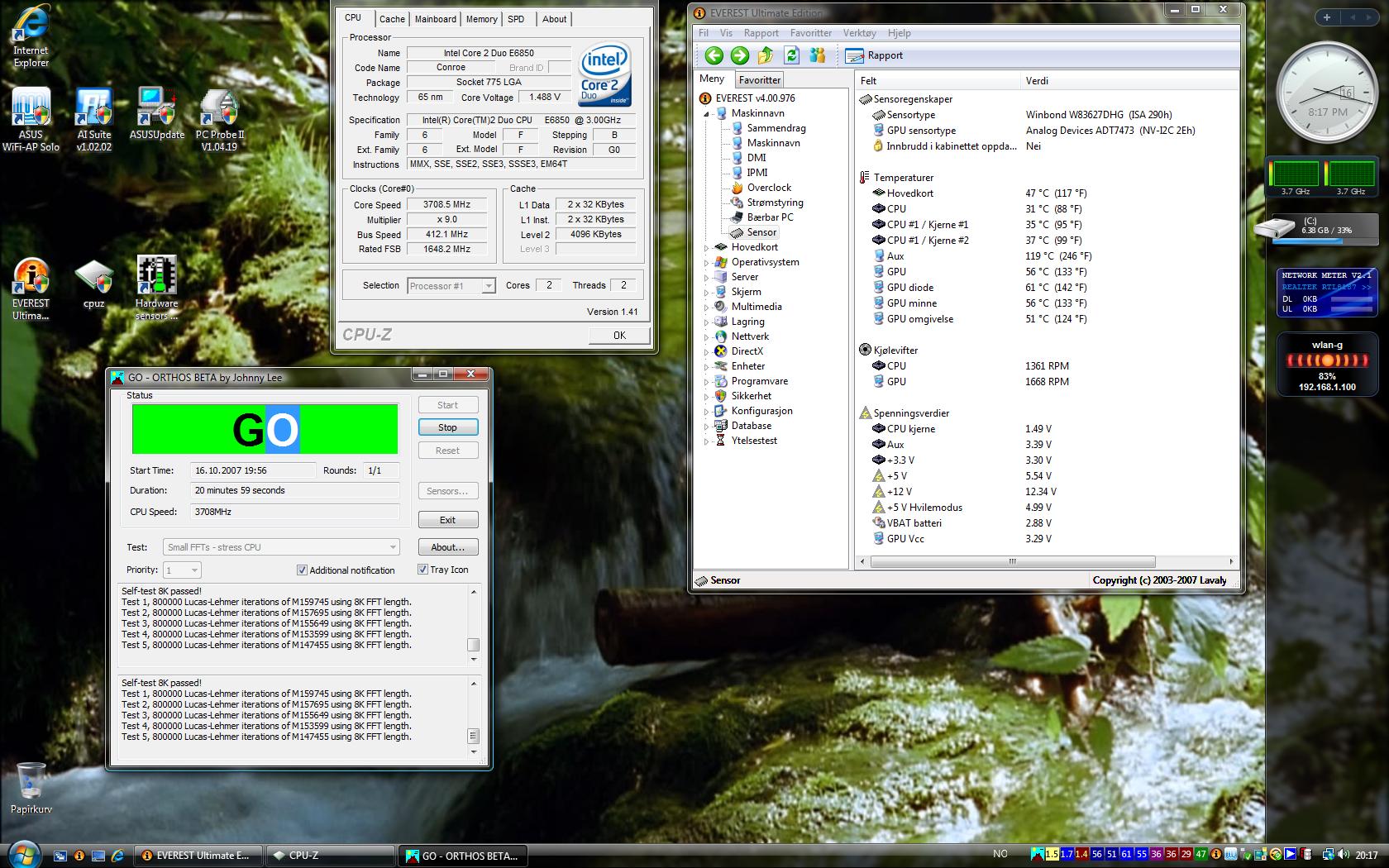Open Favoritter tab in EVEREST panel
This screenshot has height=868, width=1389.
pos(759,80)
